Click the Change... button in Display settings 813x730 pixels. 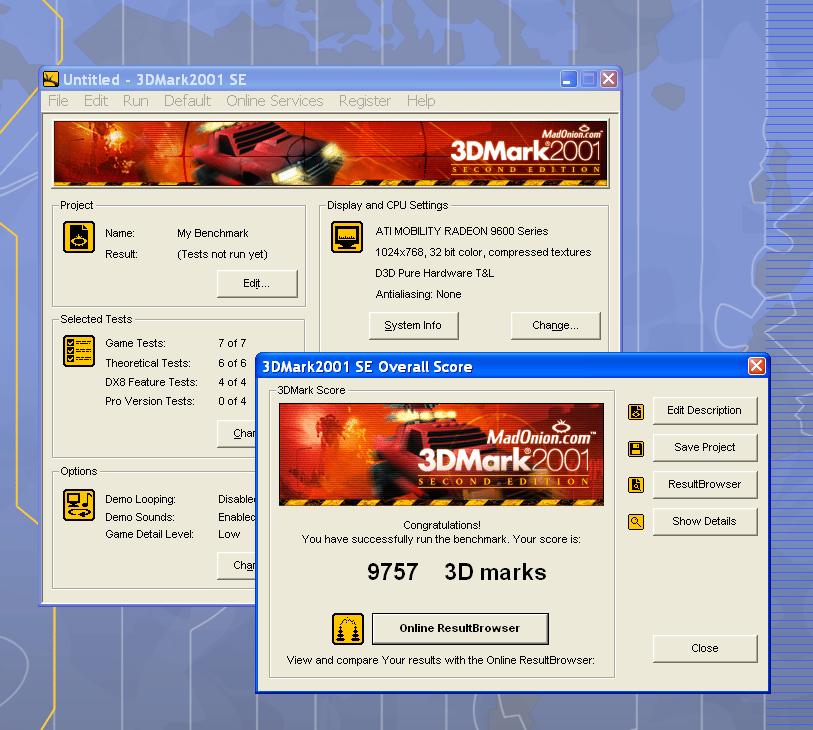(x=555, y=326)
